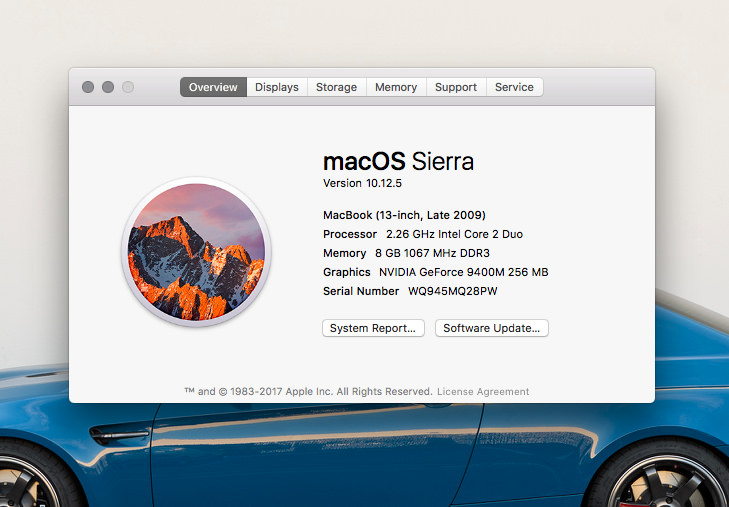Click the macOS Sierra title
The image size is (729, 507).
tap(398, 162)
